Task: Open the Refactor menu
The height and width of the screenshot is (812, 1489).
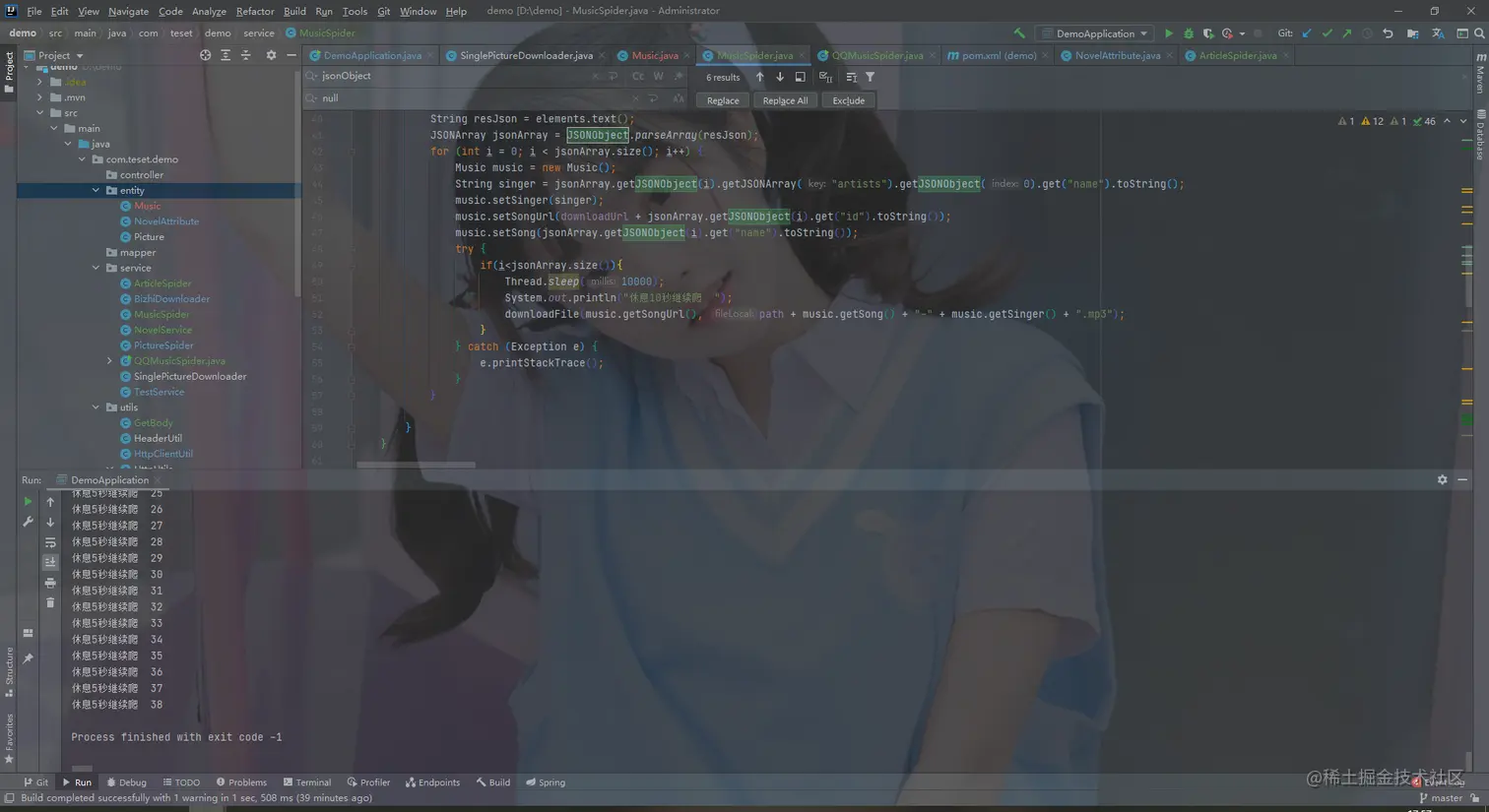Action: (x=255, y=11)
